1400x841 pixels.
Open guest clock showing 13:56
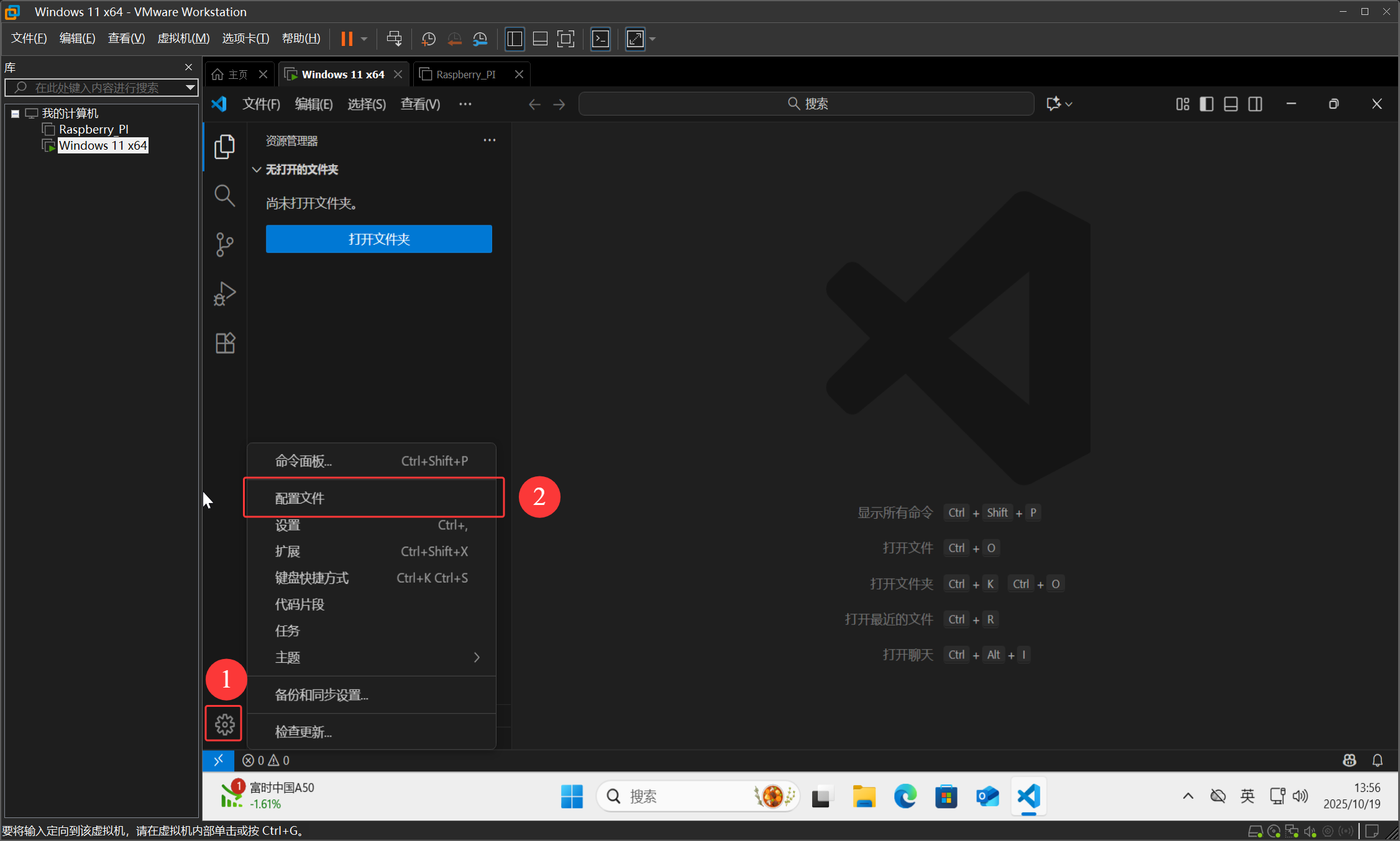click(x=1352, y=796)
